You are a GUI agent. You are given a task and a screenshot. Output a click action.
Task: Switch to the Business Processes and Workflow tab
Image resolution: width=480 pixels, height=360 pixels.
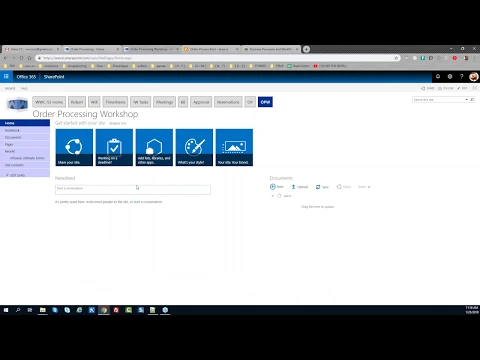271,49
